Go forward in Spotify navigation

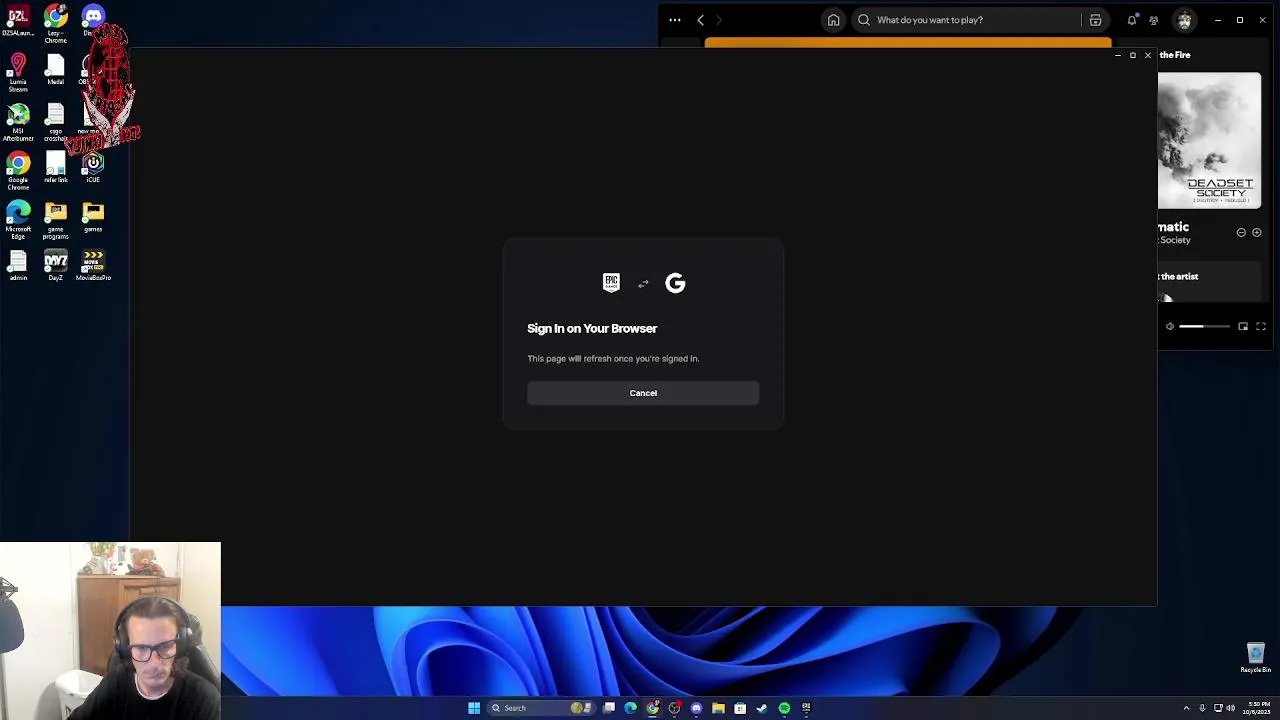(x=719, y=20)
